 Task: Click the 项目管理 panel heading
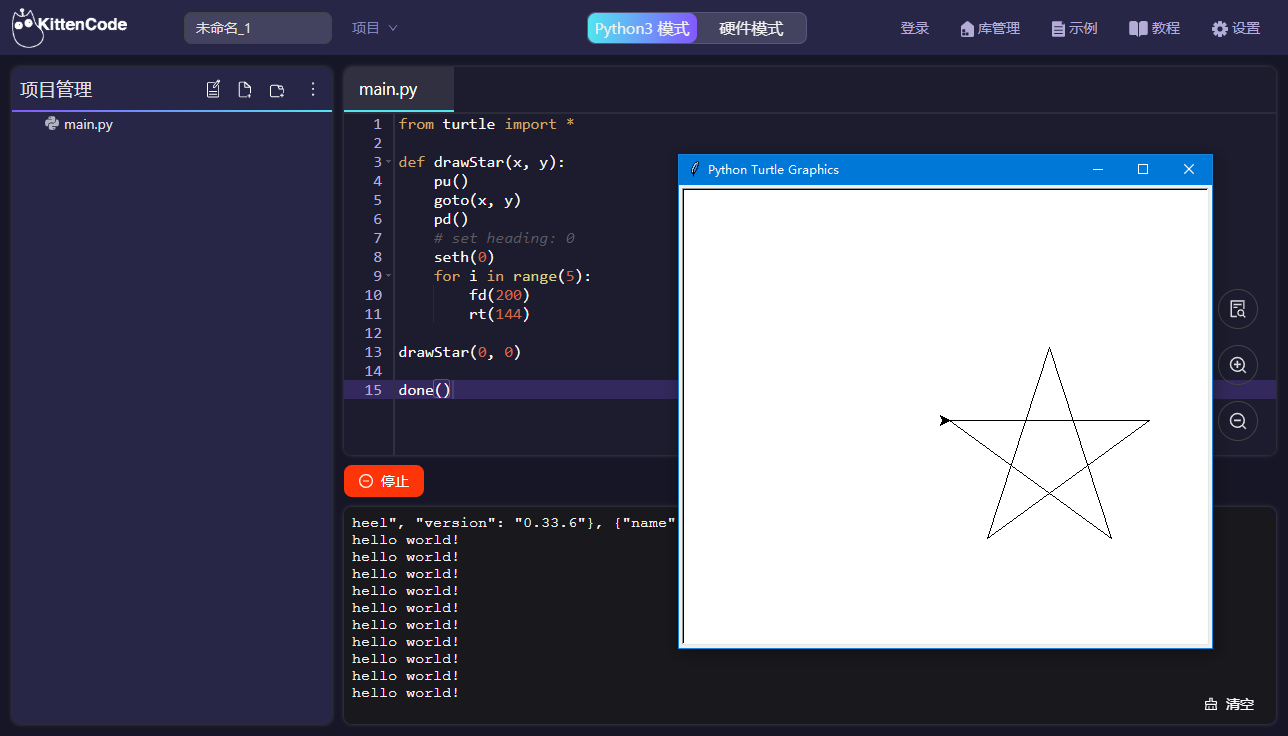click(56, 90)
